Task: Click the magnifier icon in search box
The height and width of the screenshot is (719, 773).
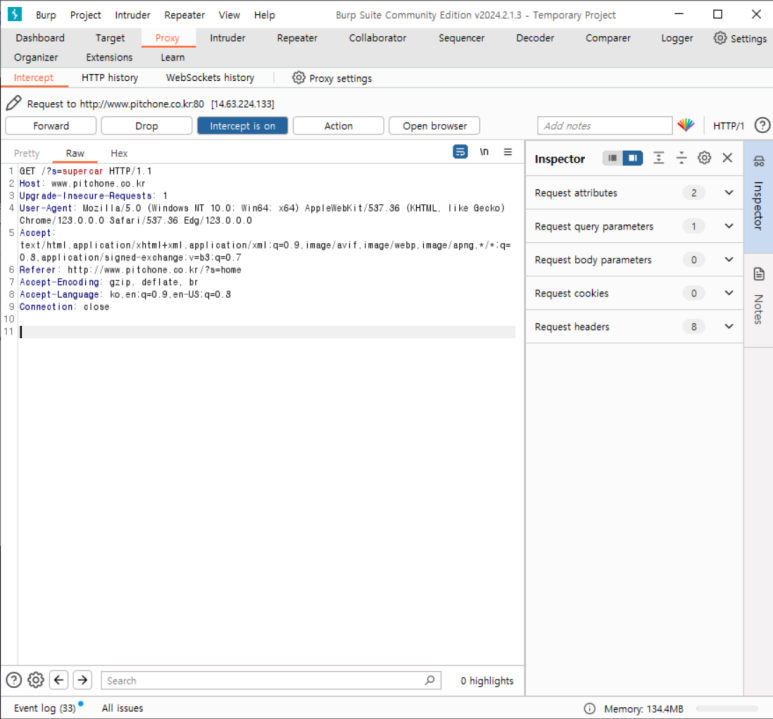Action: point(430,680)
